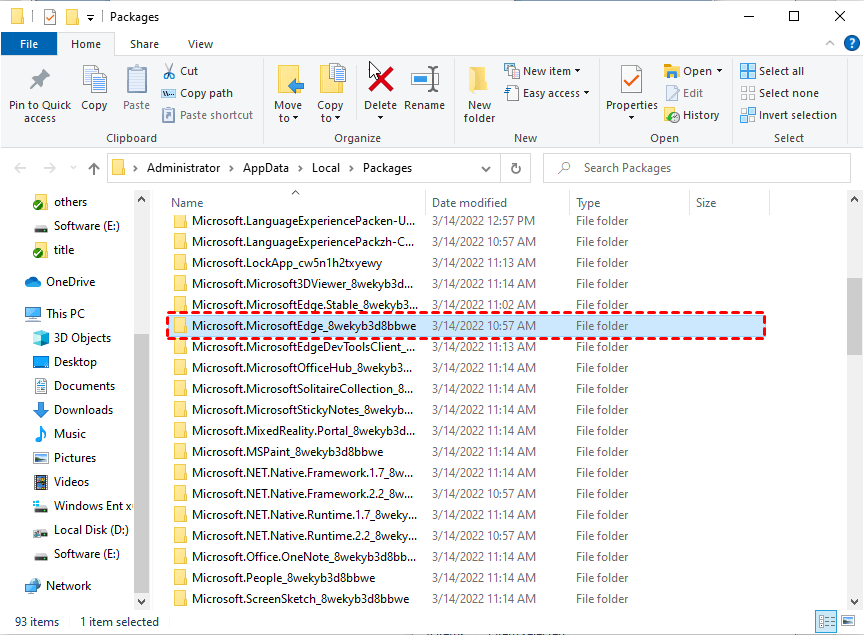864x635 pixels.
Task: Switch to the Home ribbon tab
Action: 86,44
